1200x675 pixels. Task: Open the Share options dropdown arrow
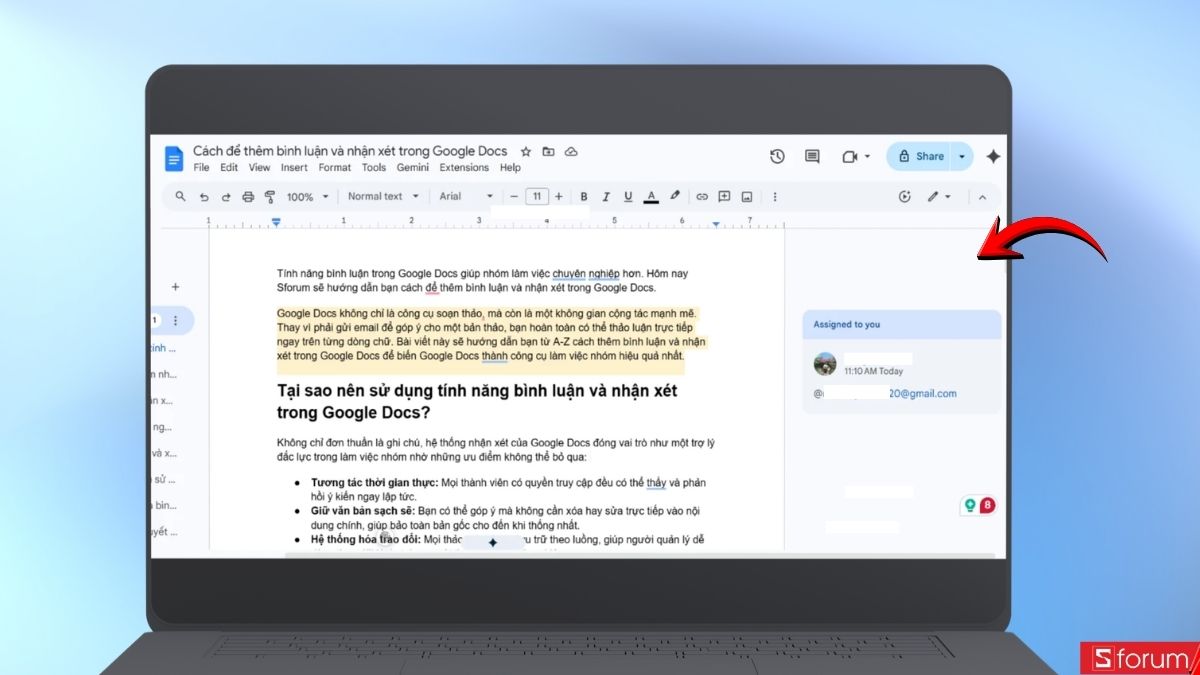[x=962, y=156]
